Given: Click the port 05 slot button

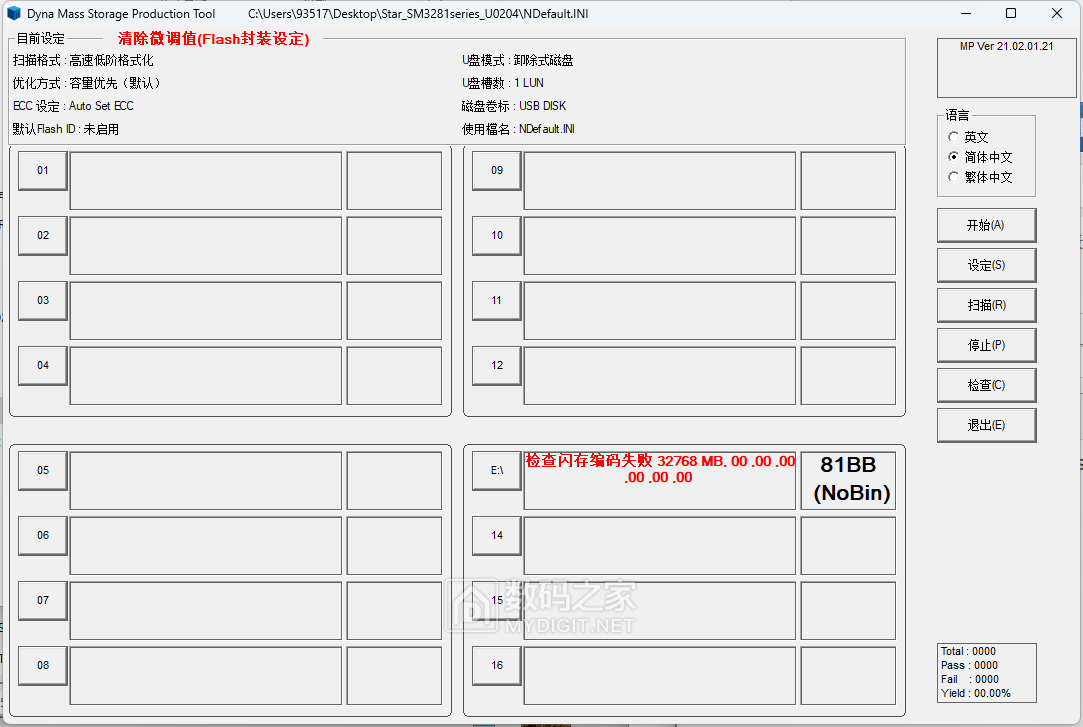Looking at the screenshot, I should (42, 470).
